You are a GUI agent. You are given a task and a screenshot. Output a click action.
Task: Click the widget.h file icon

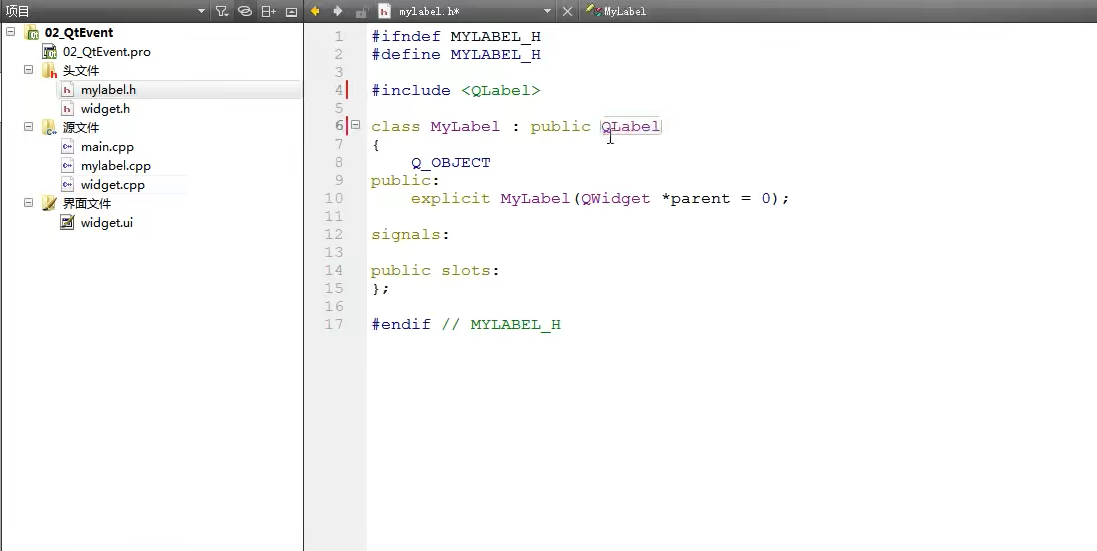point(67,108)
